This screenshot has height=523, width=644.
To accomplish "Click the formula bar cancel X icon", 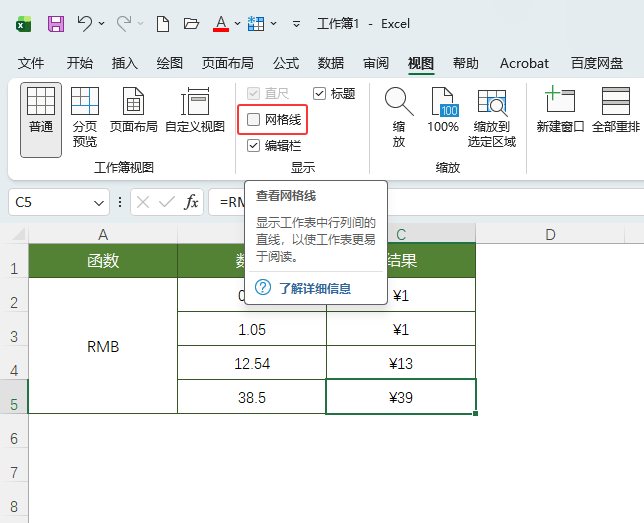I will (x=143, y=202).
